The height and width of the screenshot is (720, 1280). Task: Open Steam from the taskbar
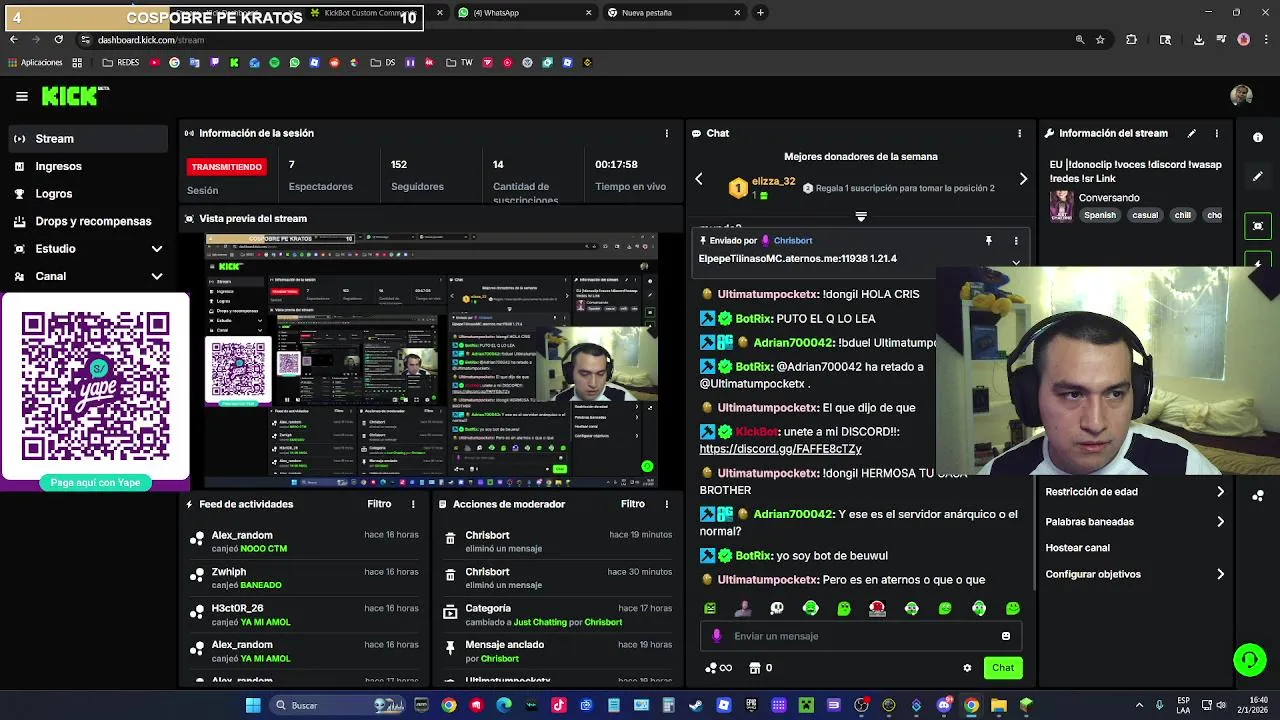click(x=696, y=705)
